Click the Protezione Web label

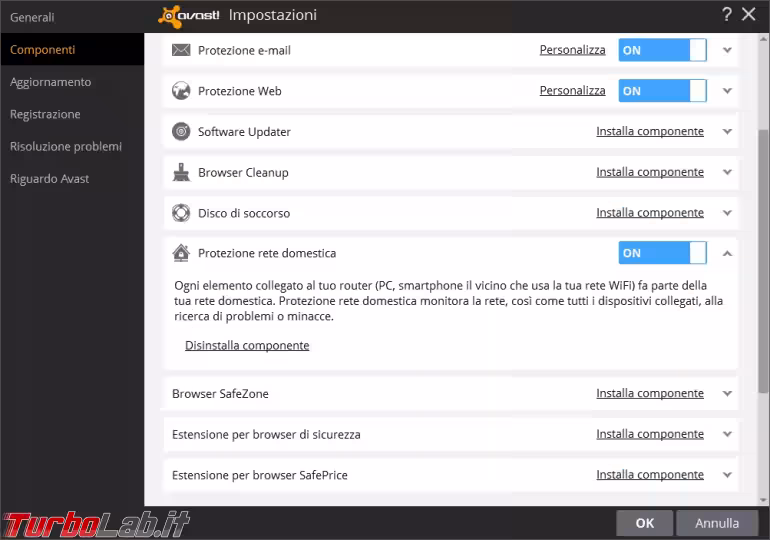coord(240,91)
